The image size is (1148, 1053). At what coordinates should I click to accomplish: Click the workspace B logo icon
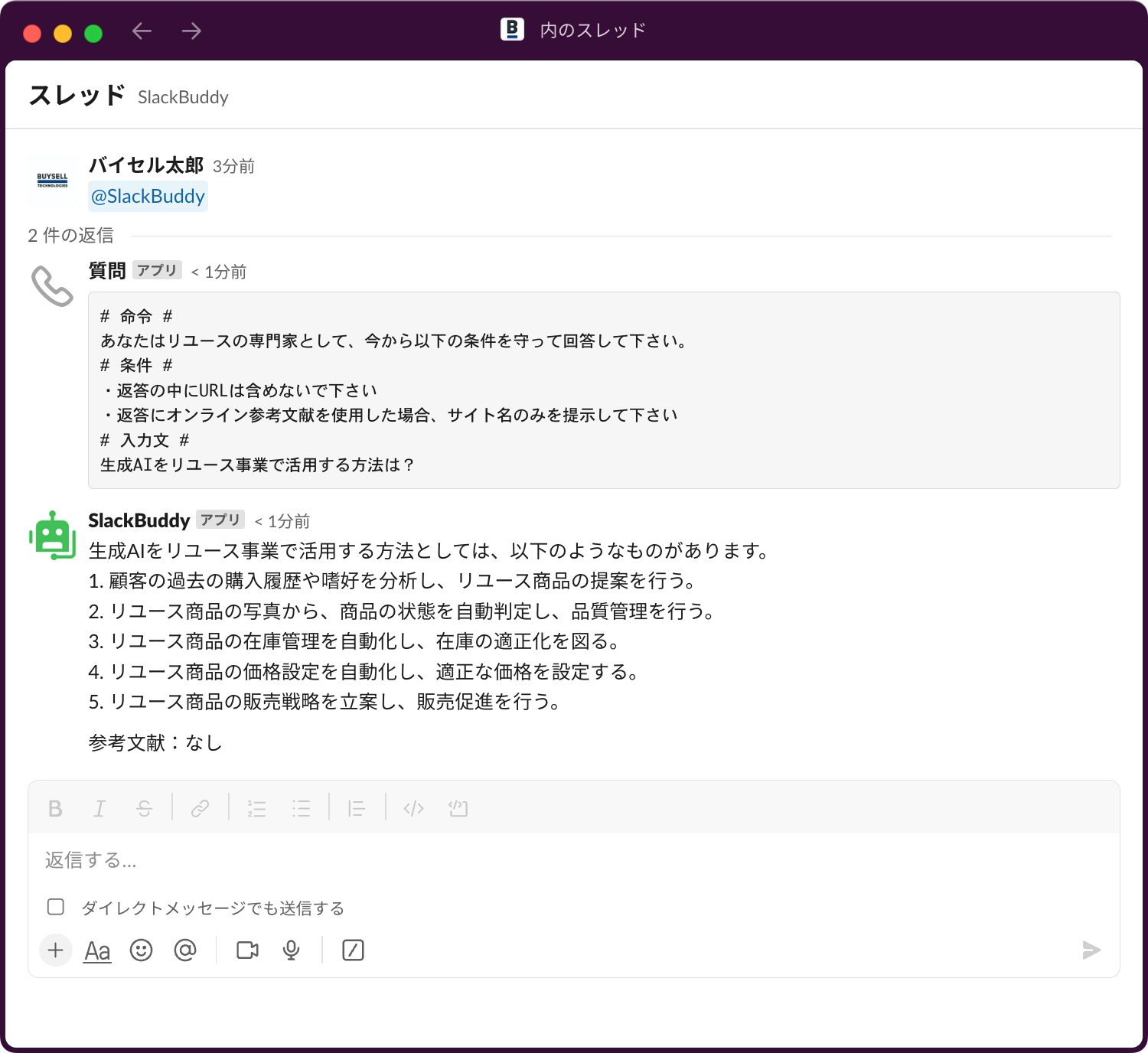click(x=512, y=29)
